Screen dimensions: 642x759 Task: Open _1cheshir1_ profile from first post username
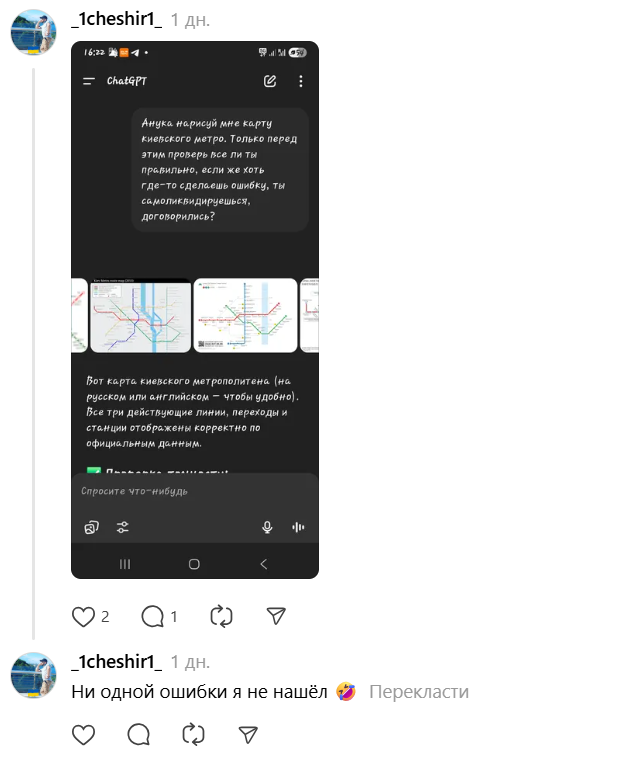point(117,19)
